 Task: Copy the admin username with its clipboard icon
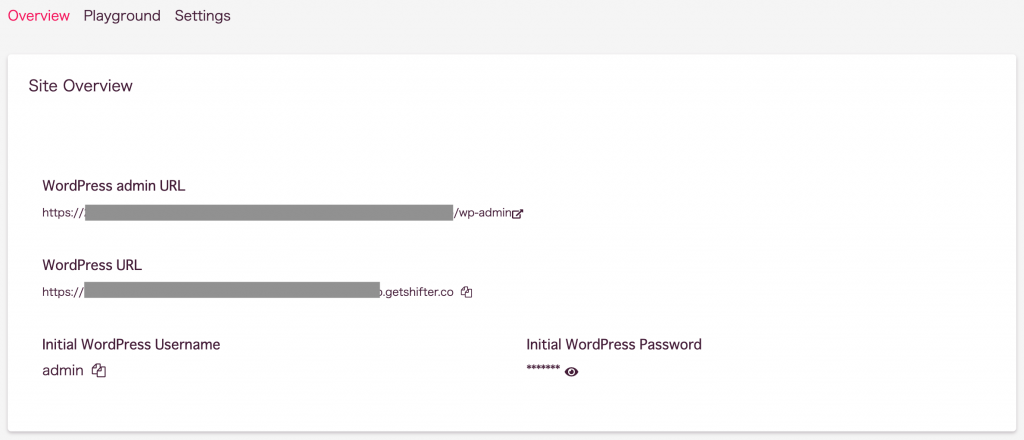coord(99,370)
